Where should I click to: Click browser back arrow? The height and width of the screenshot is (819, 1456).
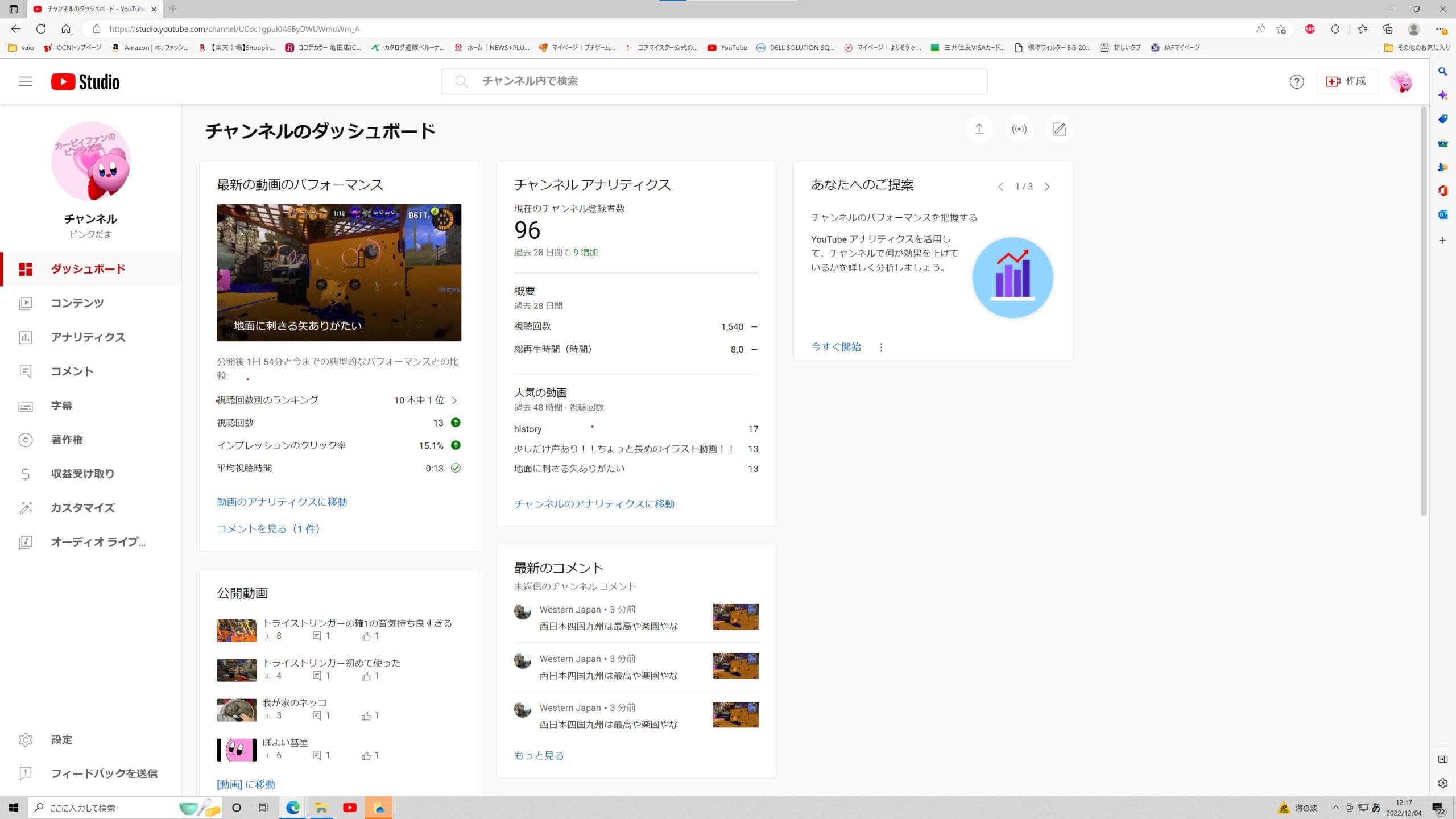point(16,29)
